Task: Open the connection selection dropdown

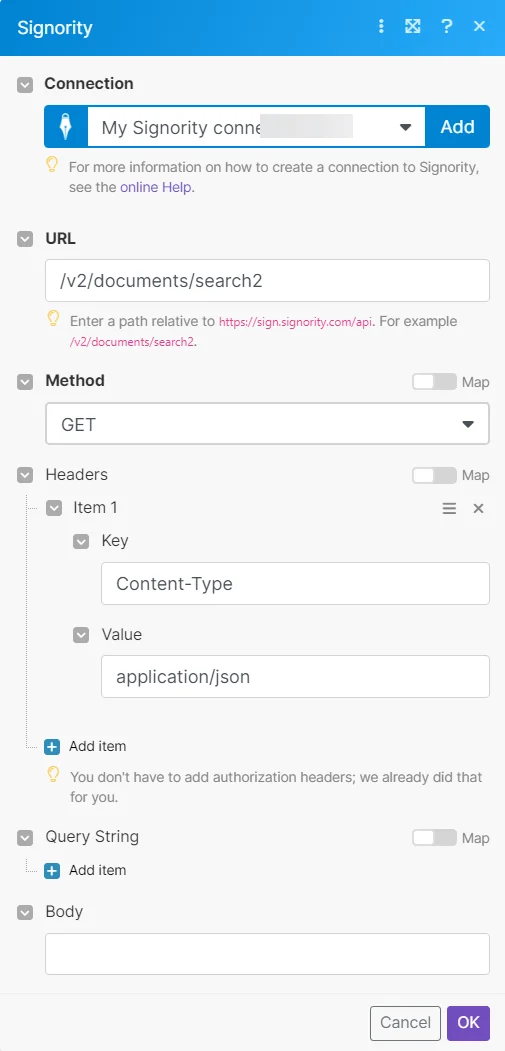Action: tap(256, 127)
